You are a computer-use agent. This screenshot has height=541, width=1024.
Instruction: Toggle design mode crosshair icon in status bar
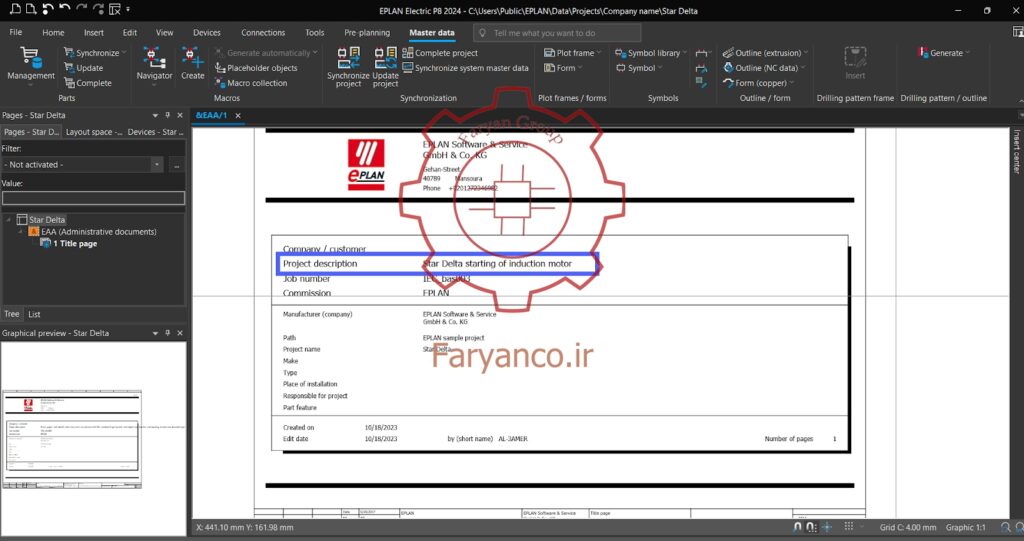point(827,527)
